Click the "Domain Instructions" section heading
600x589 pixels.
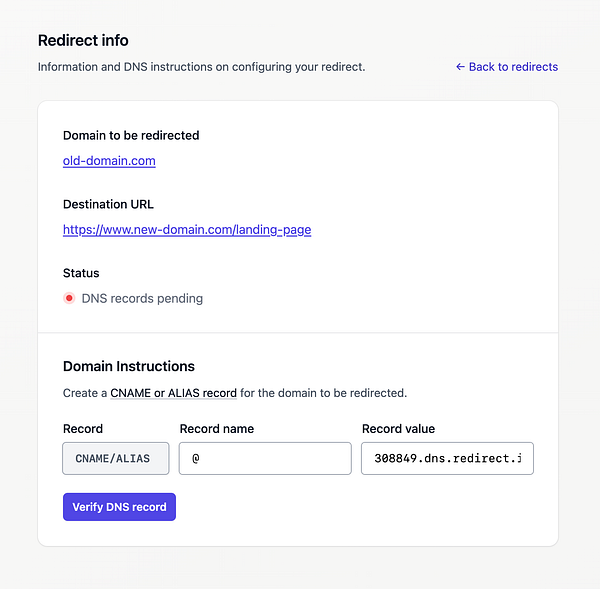pos(129,366)
